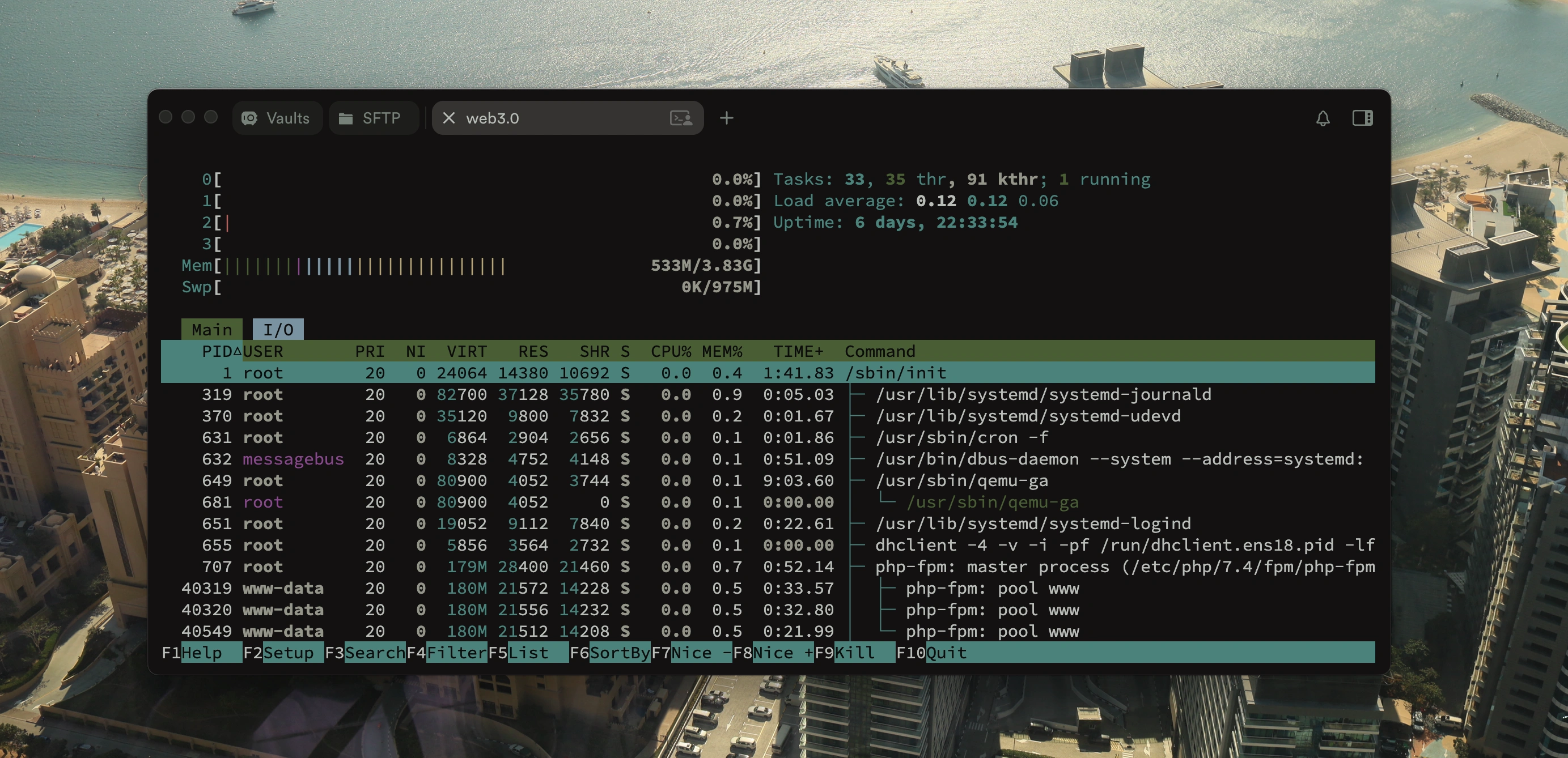This screenshot has width=1568, height=758.
Task: Sort by CPU% column header
Action: (x=670, y=351)
